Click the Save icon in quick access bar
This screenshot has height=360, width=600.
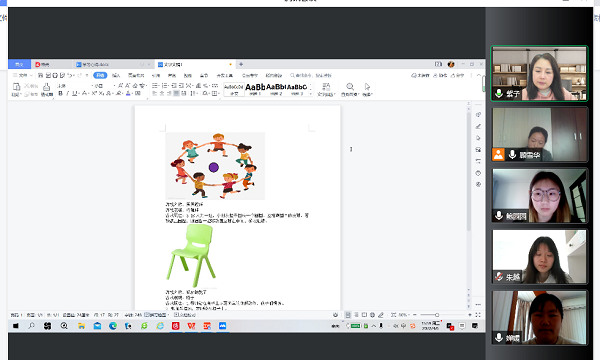(41, 75)
